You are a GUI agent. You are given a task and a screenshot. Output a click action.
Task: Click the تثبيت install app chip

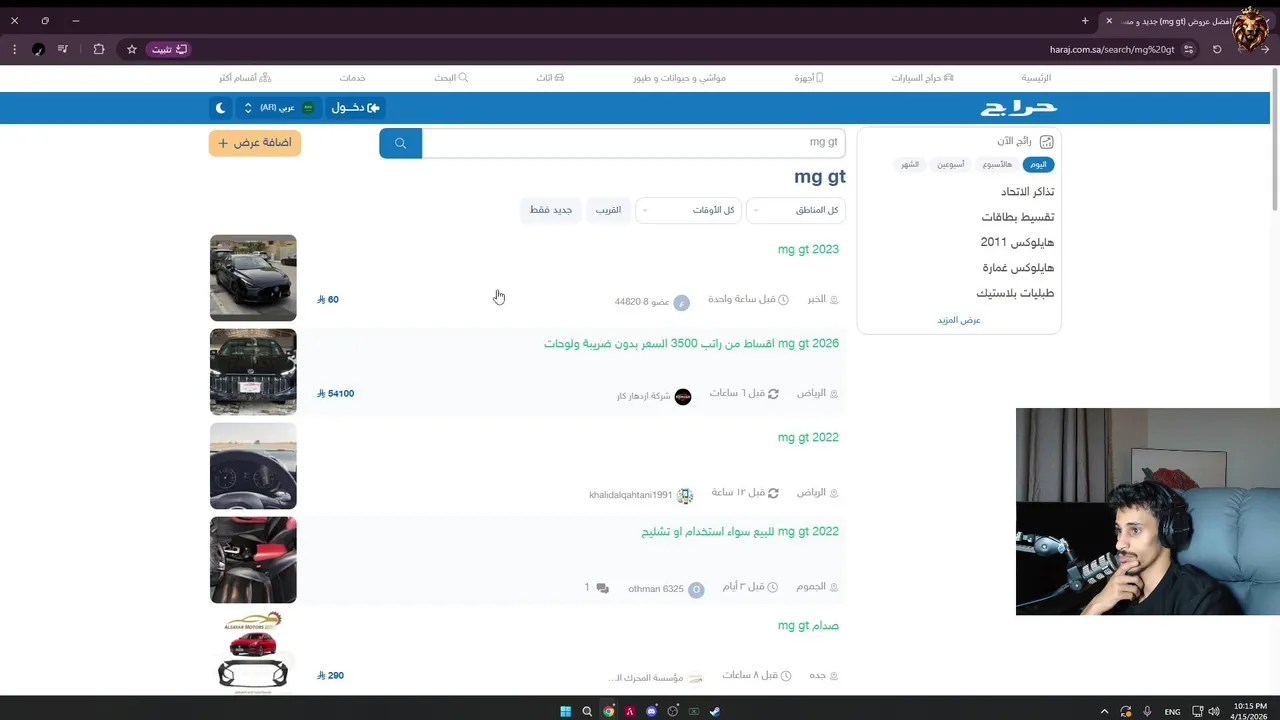pyautogui.click(x=168, y=49)
